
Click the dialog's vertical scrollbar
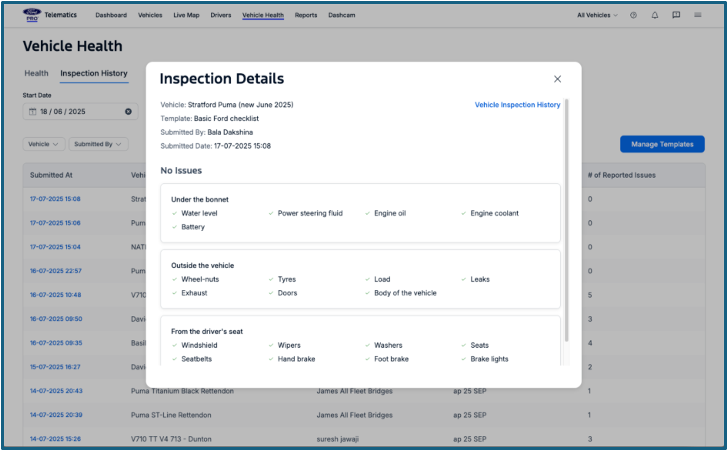tap(566, 221)
